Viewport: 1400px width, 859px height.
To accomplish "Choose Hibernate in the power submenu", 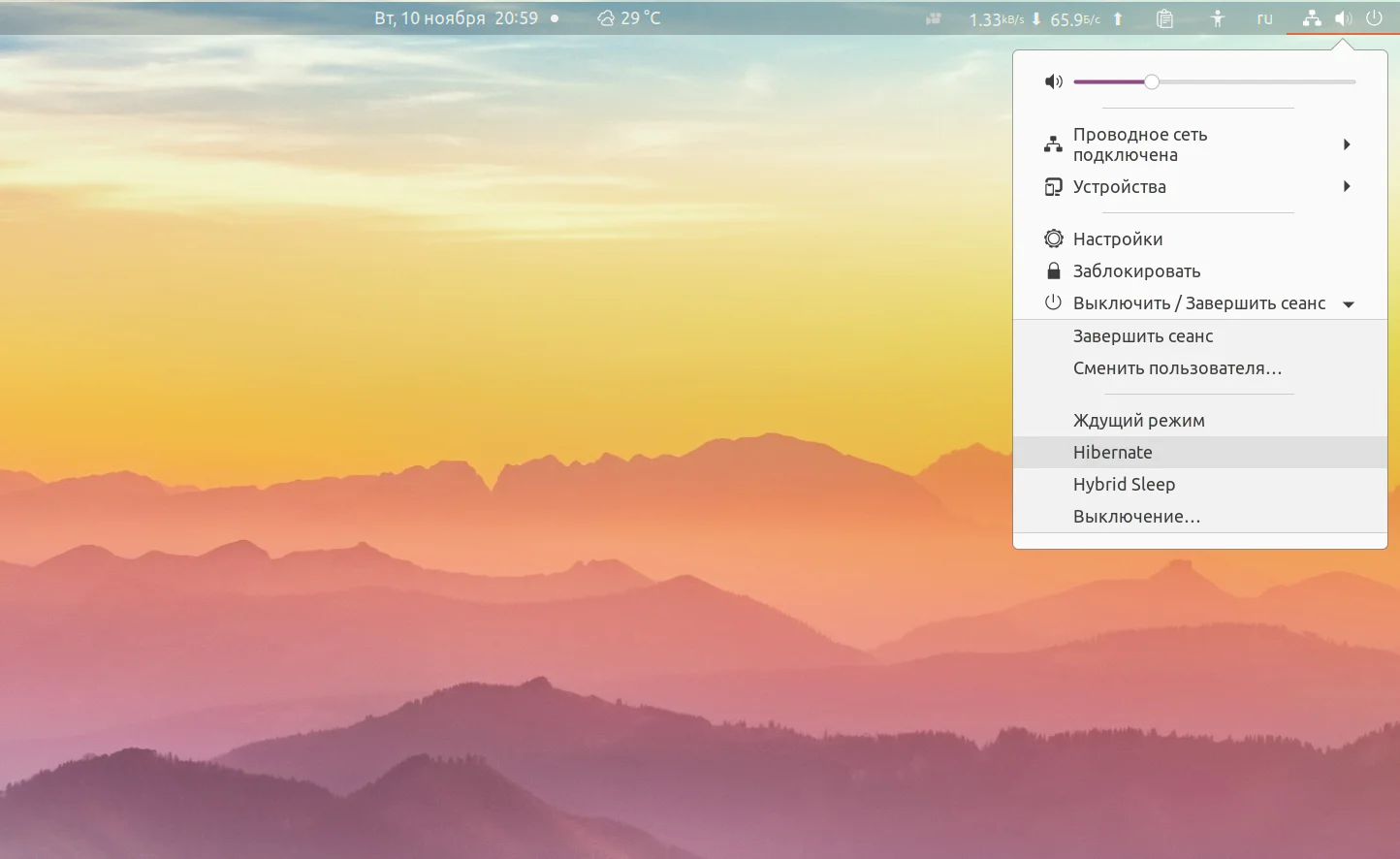I will pyautogui.click(x=1112, y=453).
